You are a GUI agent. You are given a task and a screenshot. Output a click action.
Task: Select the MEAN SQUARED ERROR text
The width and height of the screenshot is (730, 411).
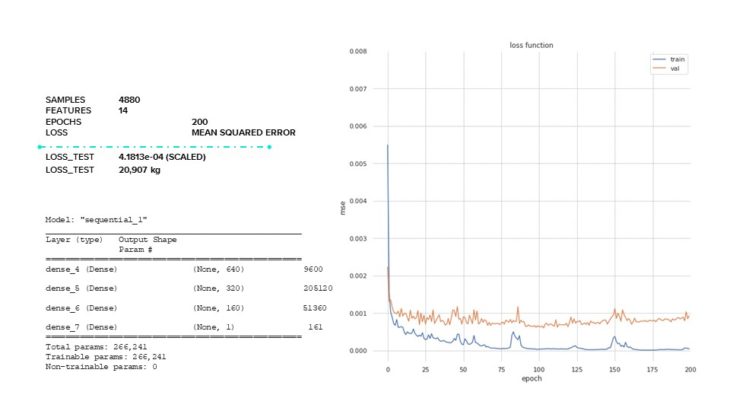coord(236,132)
